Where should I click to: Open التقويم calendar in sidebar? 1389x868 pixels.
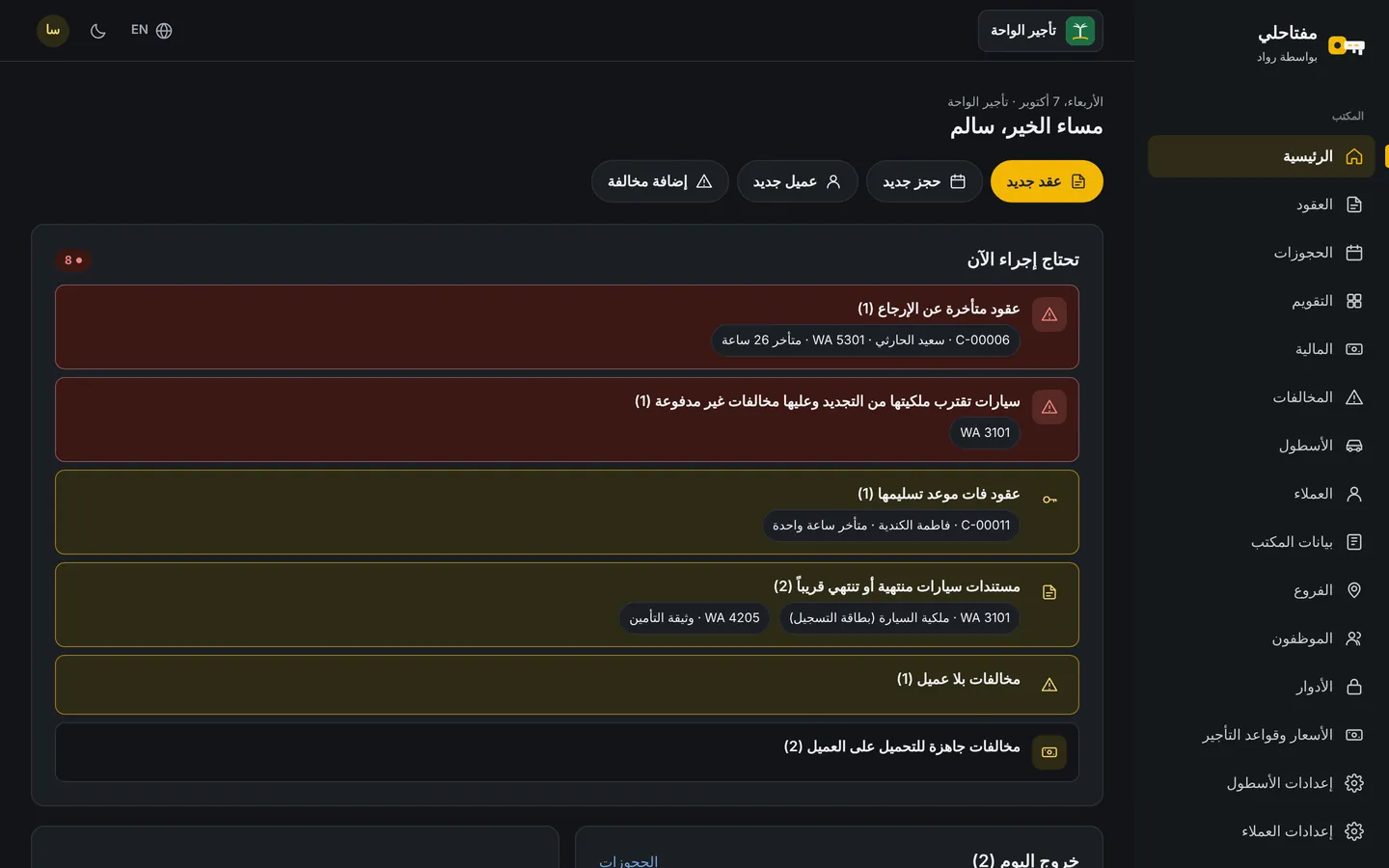pyautogui.click(x=1261, y=301)
